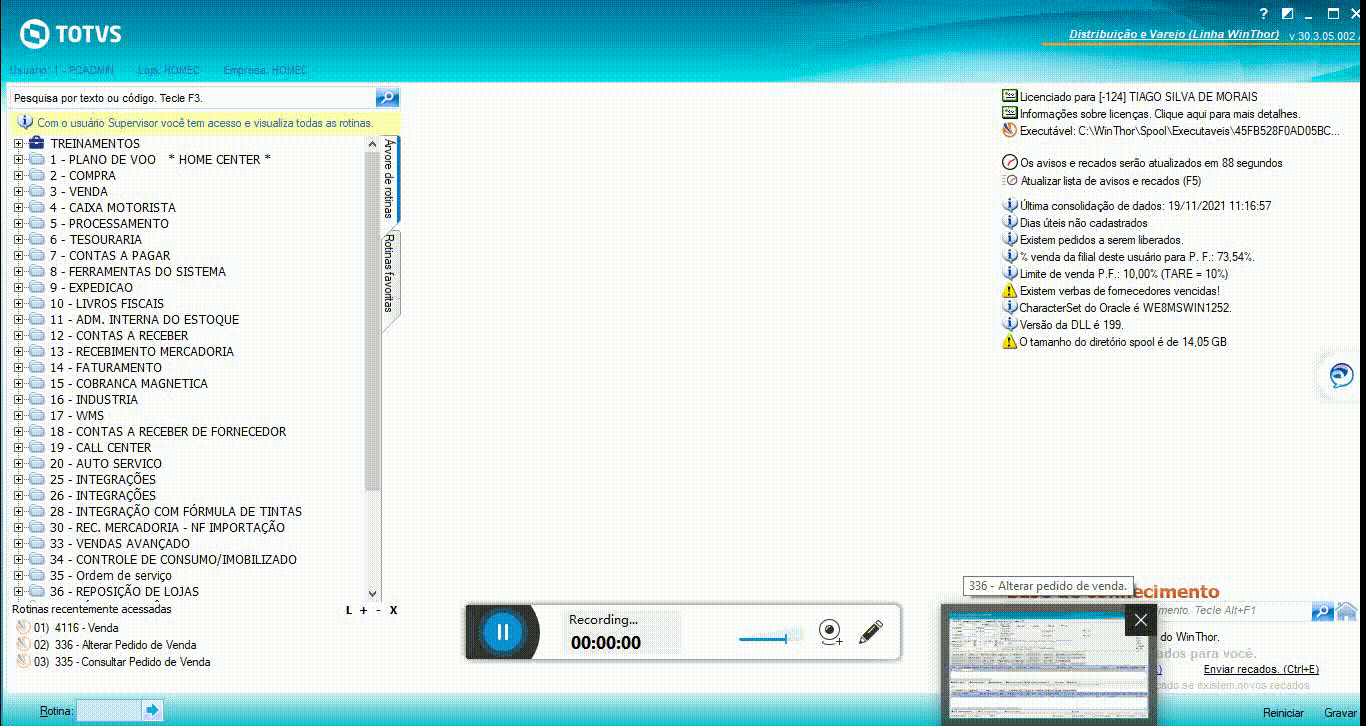Click Existem pedidos a serem liberados message

pos(1101,240)
